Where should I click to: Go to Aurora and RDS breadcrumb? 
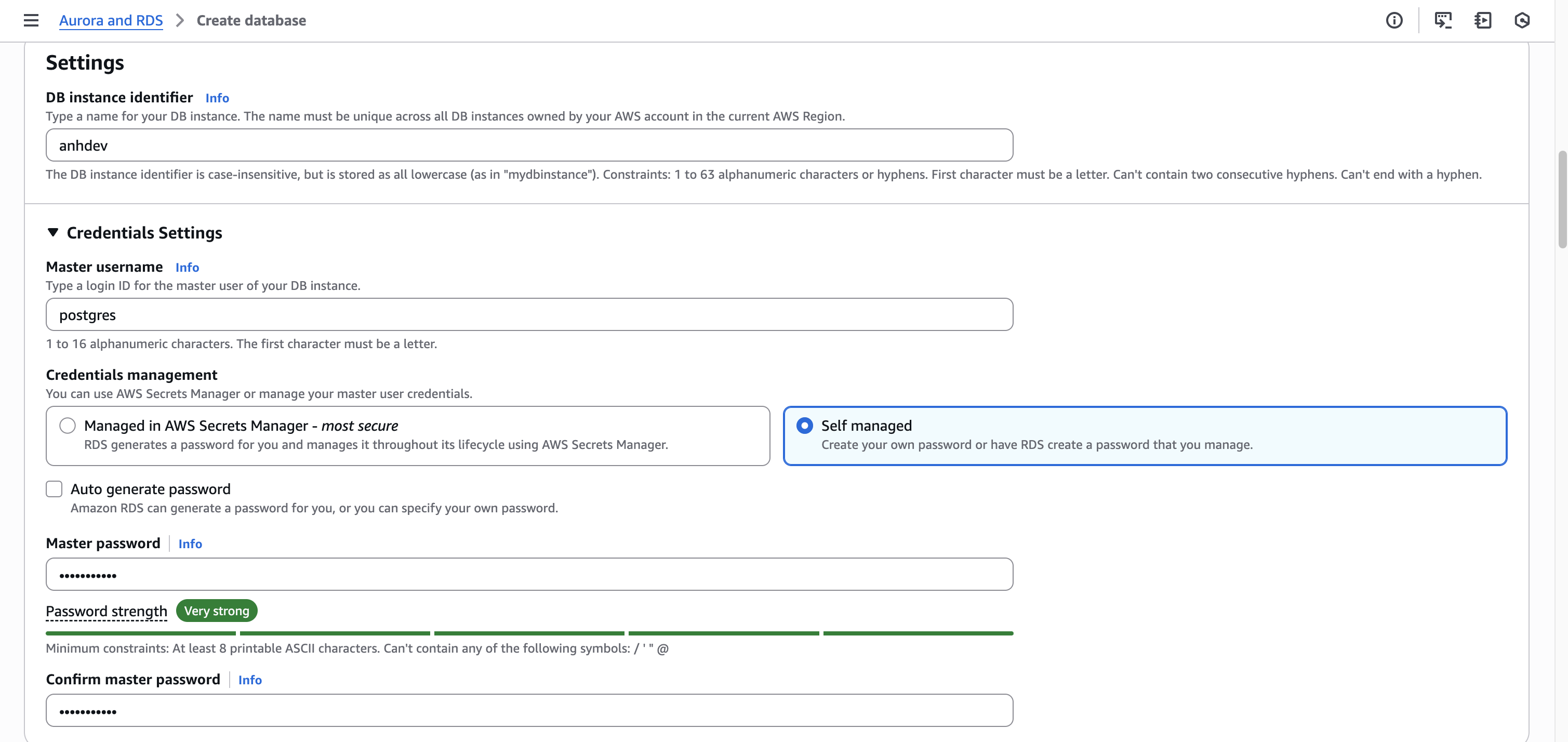tap(111, 21)
